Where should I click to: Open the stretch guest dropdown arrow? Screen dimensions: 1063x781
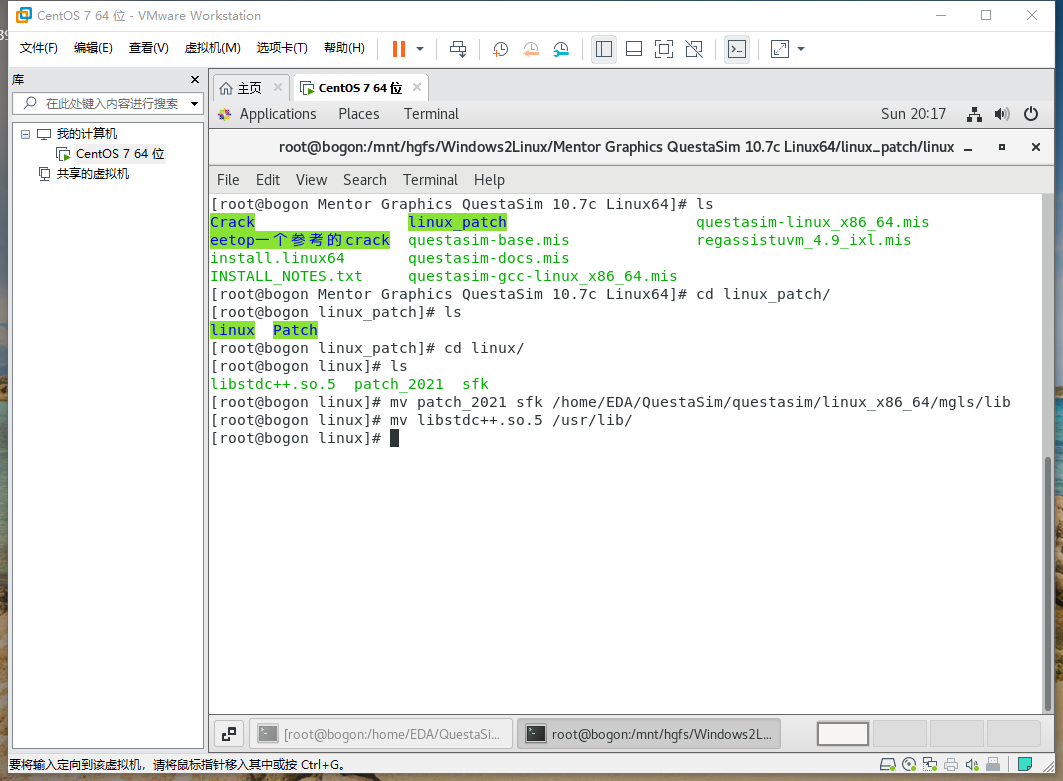pyautogui.click(x=801, y=49)
